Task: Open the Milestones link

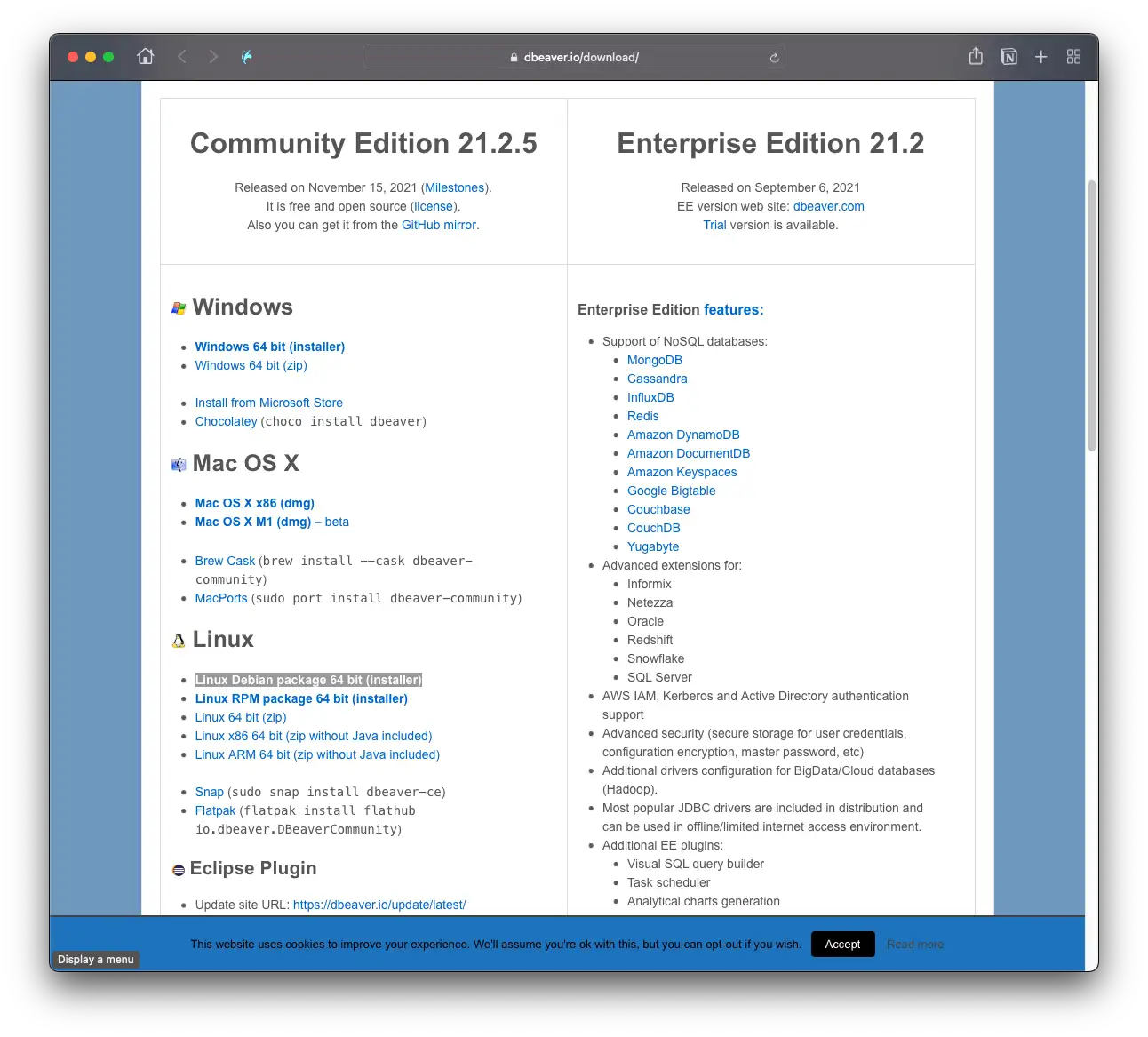Action: [x=455, y=187]
